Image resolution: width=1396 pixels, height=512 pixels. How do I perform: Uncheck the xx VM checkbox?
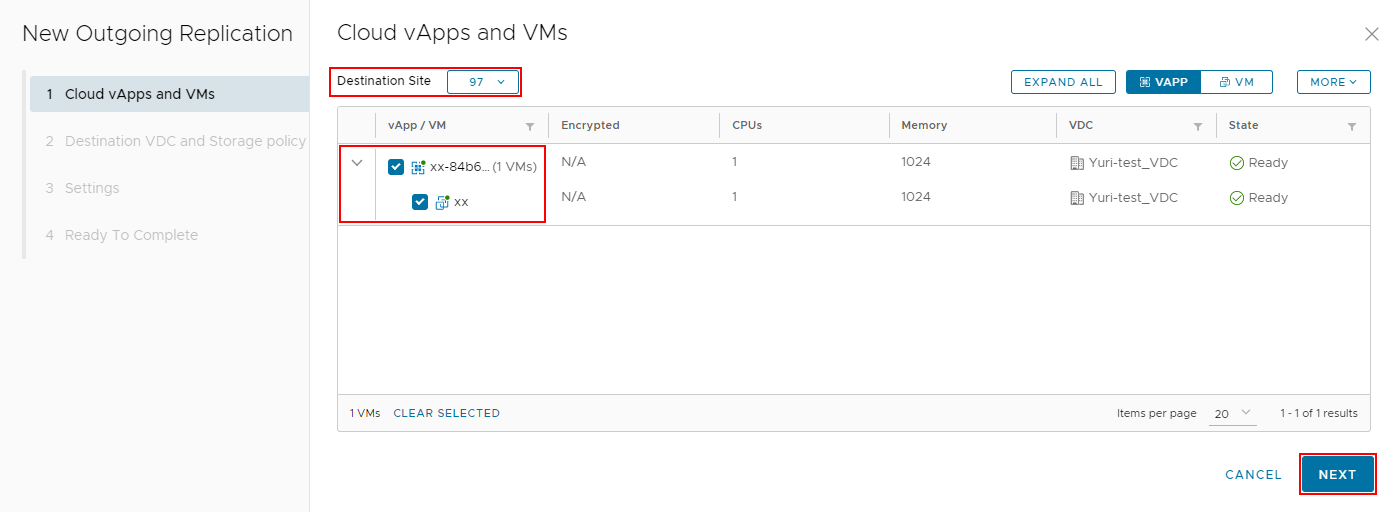tap(420, 202)
